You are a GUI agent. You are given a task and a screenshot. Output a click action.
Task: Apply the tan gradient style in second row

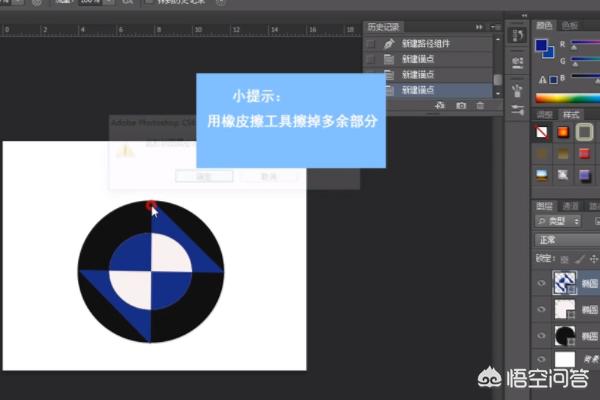click(563, 154)
